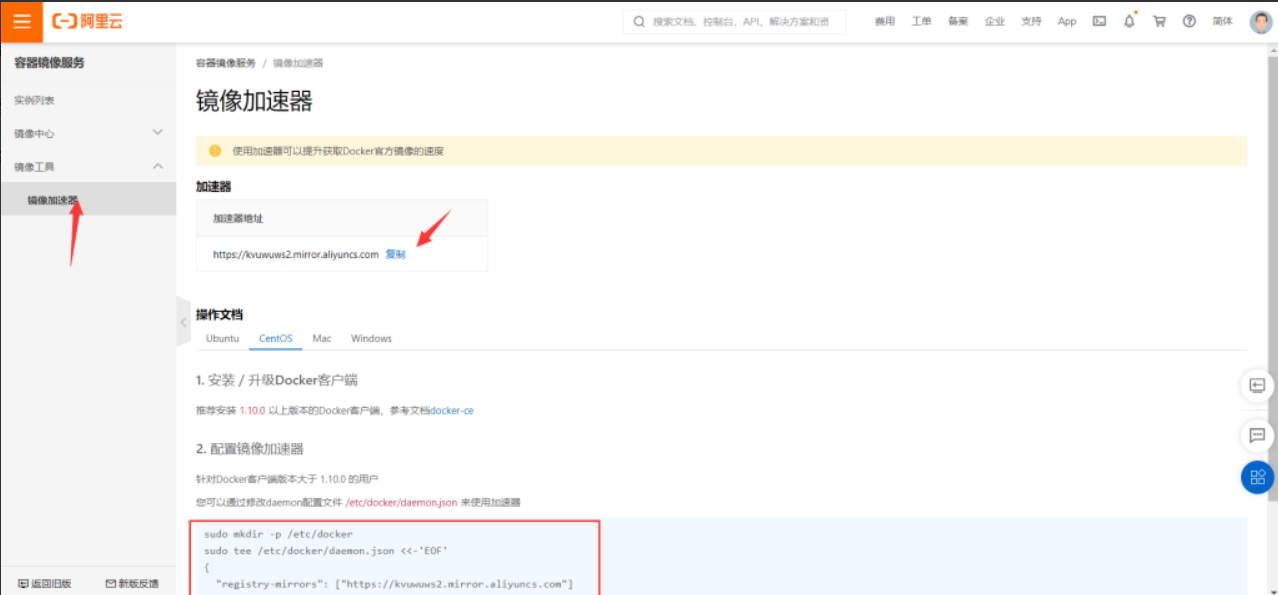Switch to the Mac tab
This screenshot has width=1278, height=595.
pos(322,338)
